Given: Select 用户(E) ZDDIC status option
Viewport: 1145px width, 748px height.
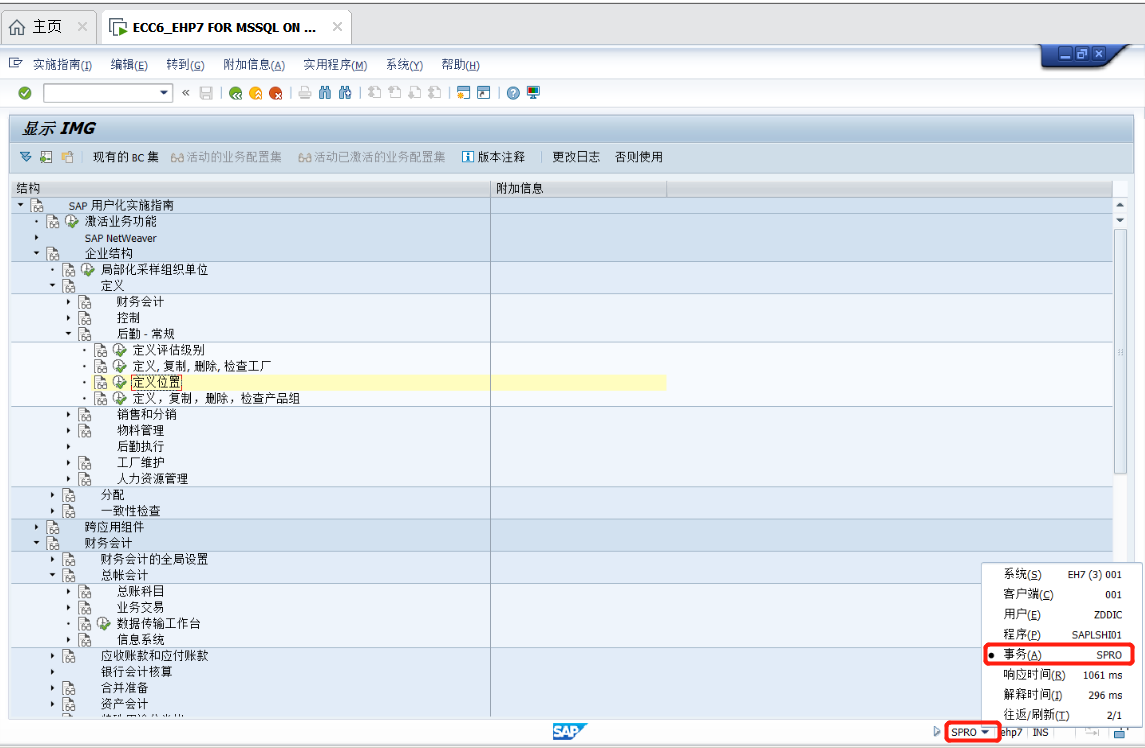Looking at the screenshot, I should pyautogui.click(x=1059, y=614).
